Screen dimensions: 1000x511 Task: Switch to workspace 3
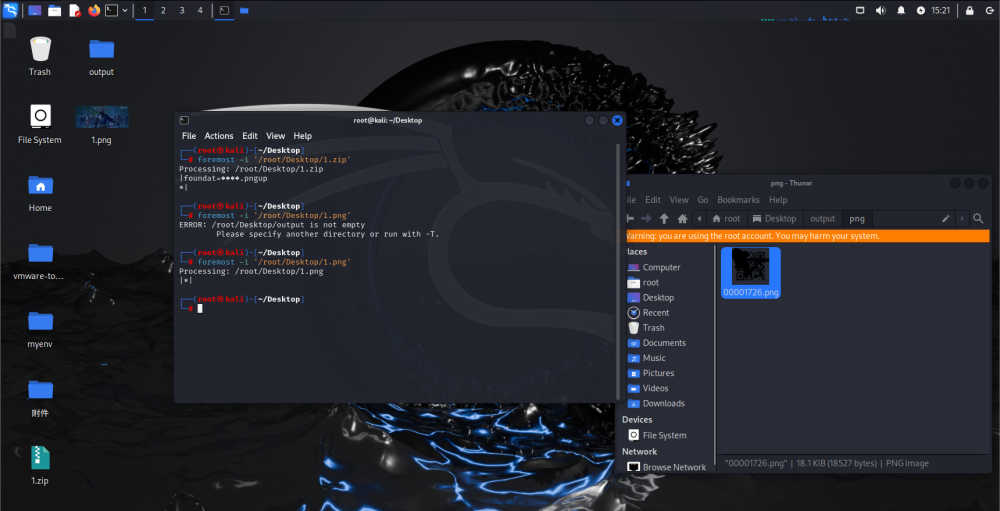(x=182, y=10)
